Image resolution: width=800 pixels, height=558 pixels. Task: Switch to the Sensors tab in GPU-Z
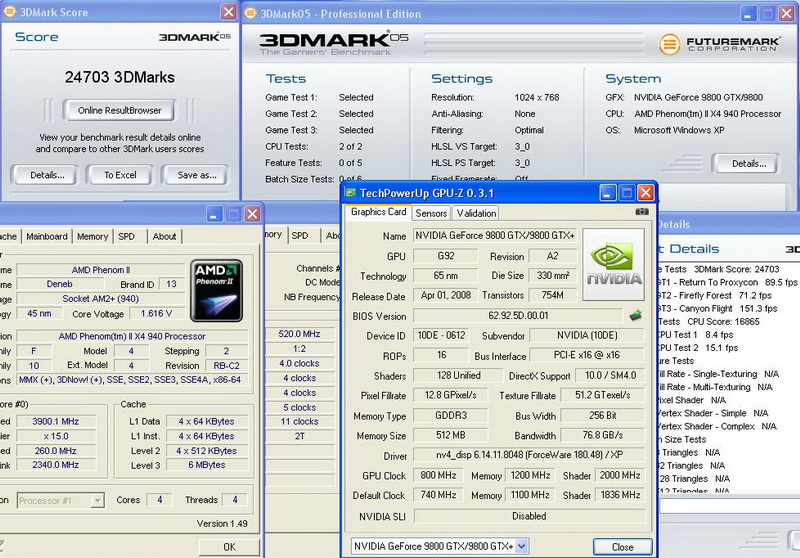(x=431, y=213)
